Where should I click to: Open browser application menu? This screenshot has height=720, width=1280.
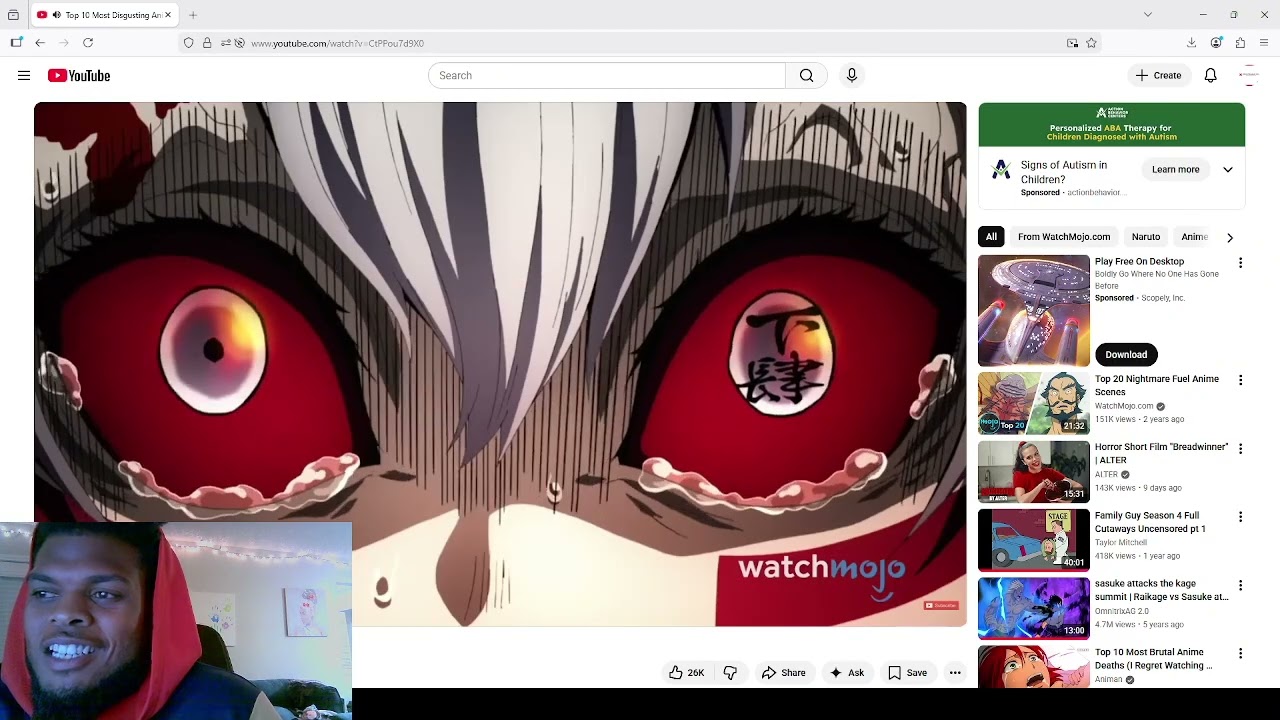(x=1264, y=43)
